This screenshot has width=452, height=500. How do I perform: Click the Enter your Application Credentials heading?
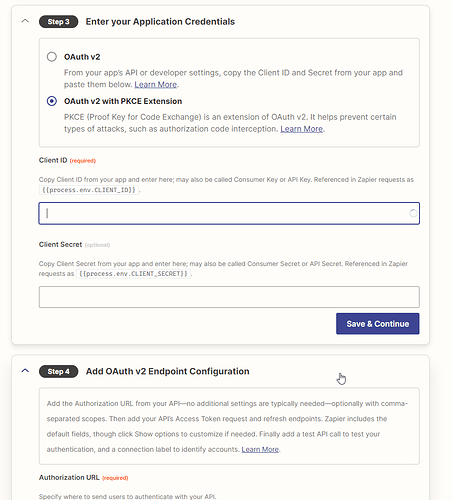tap(160, 22)
